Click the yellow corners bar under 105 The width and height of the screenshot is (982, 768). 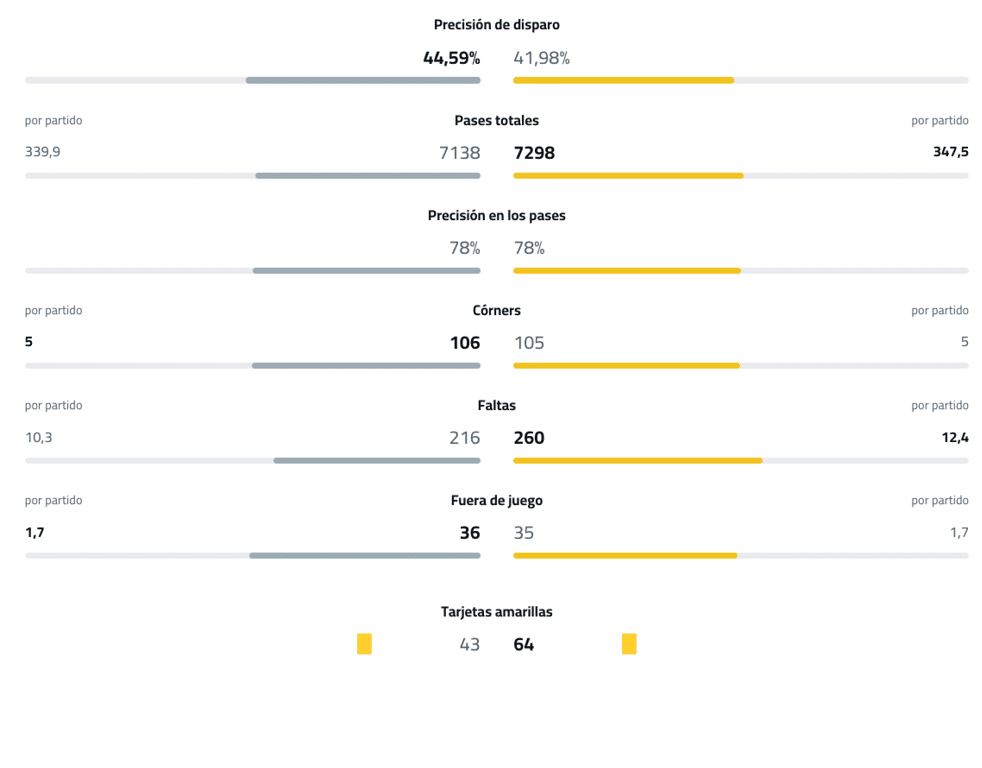[626, 366]
